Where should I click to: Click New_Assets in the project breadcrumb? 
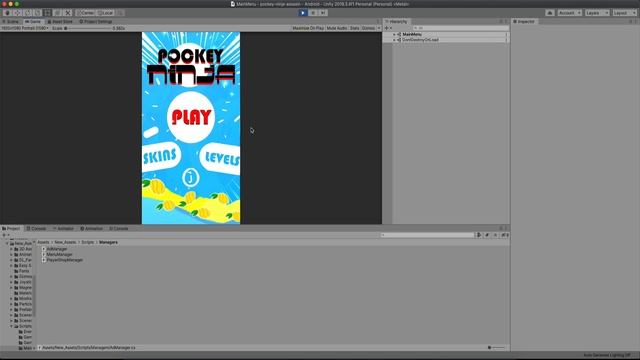65,242
